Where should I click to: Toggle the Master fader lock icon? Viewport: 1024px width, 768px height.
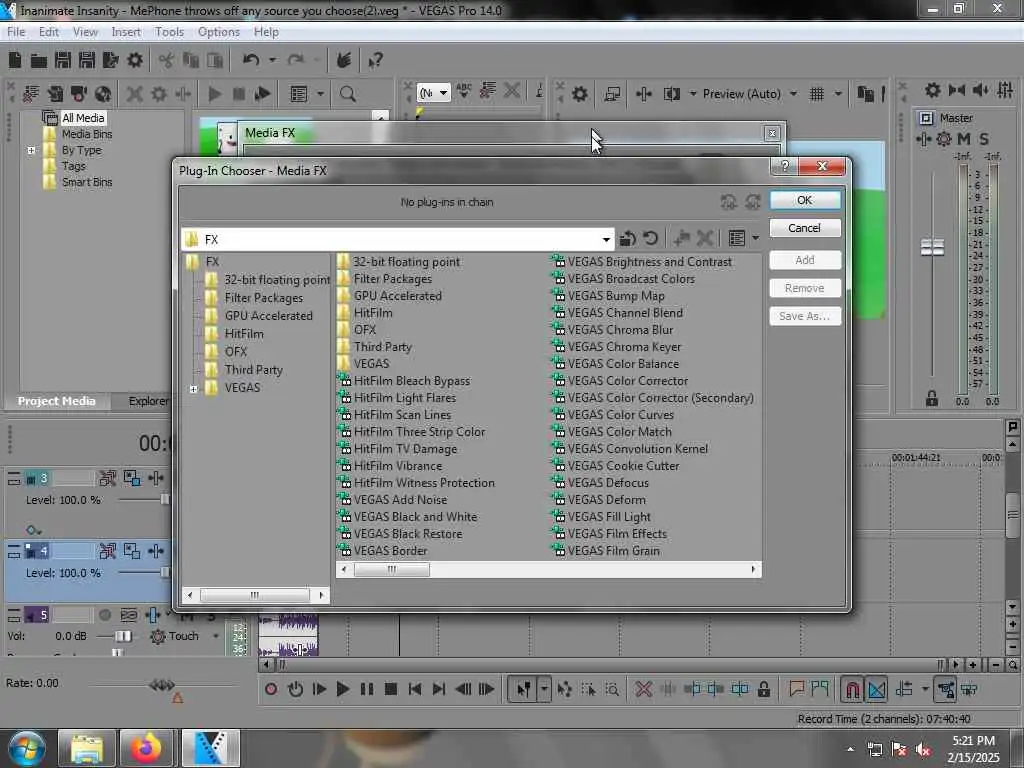click(x=932, y=398)
